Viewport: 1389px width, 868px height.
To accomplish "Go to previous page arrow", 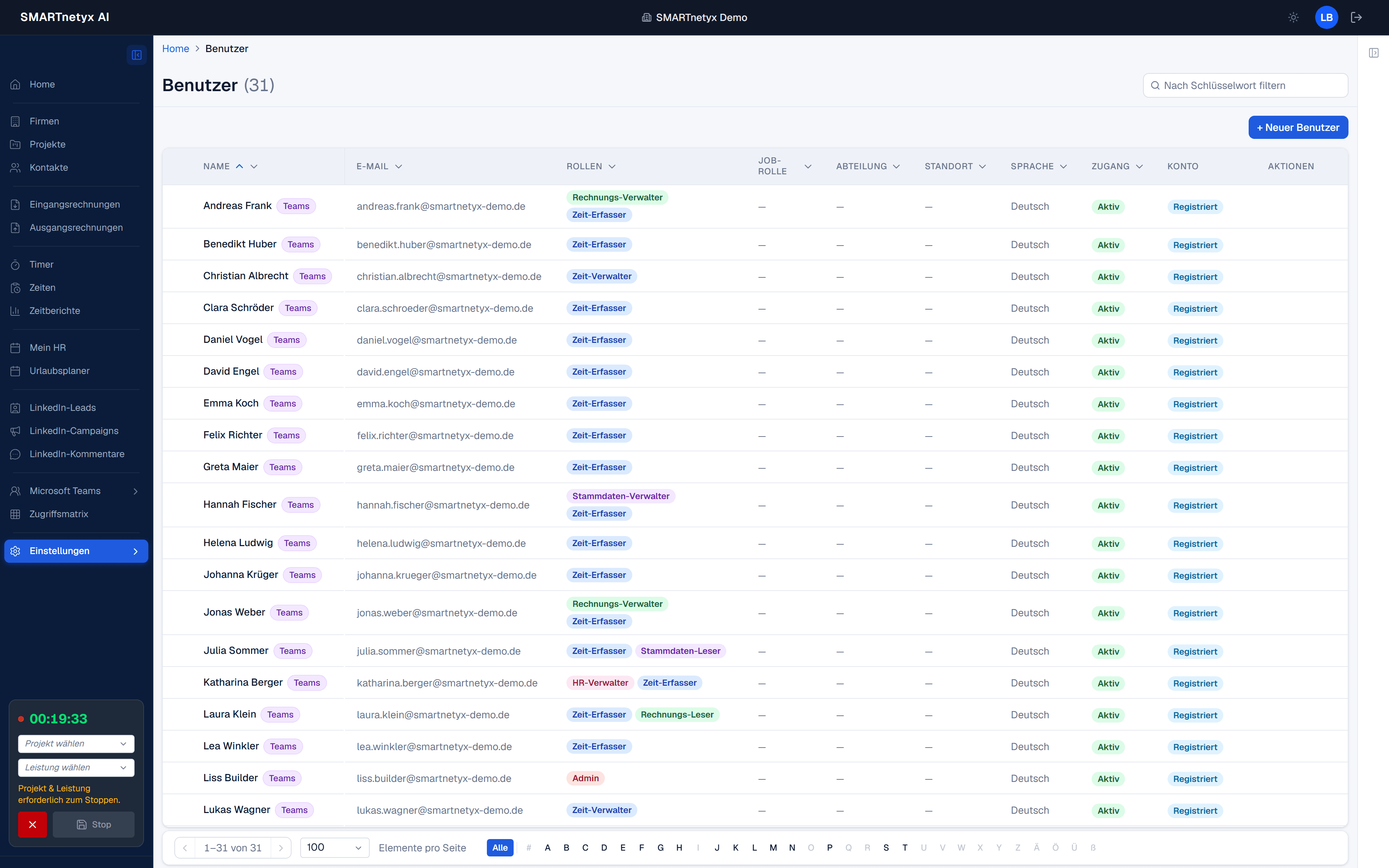I will [x=185, y=847].
